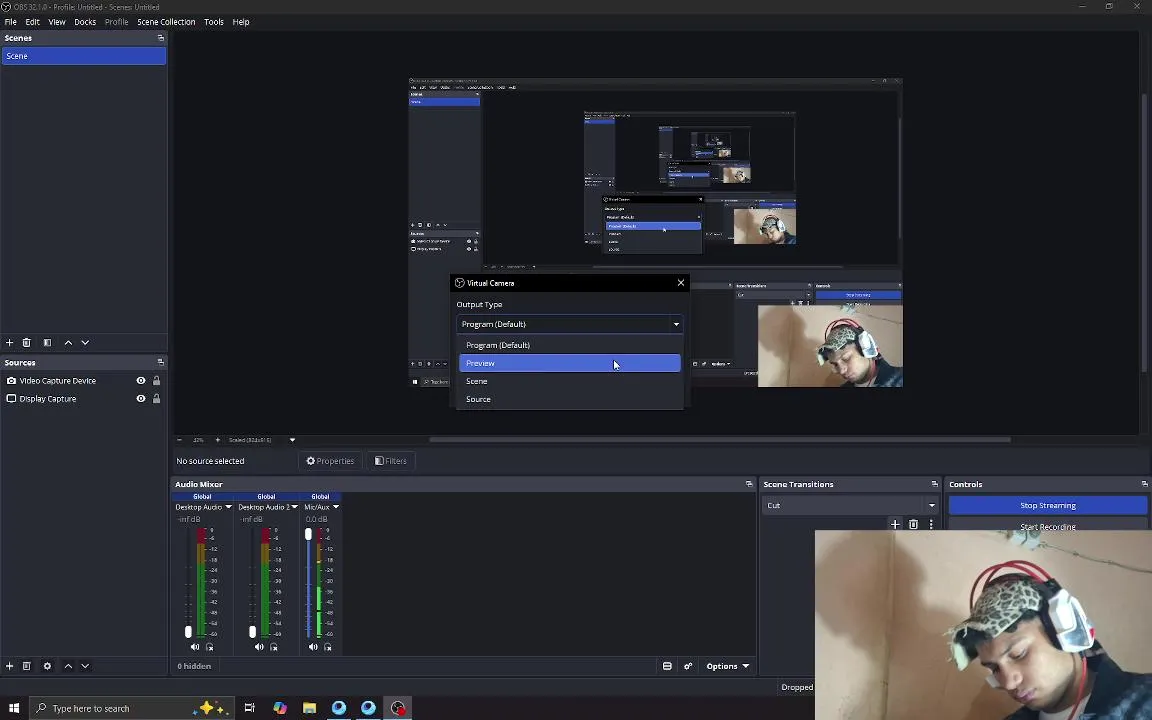Lock the Display Capture source
Image resolution: width=1152 pixels, height=720 pixels.
click(156, 399)
